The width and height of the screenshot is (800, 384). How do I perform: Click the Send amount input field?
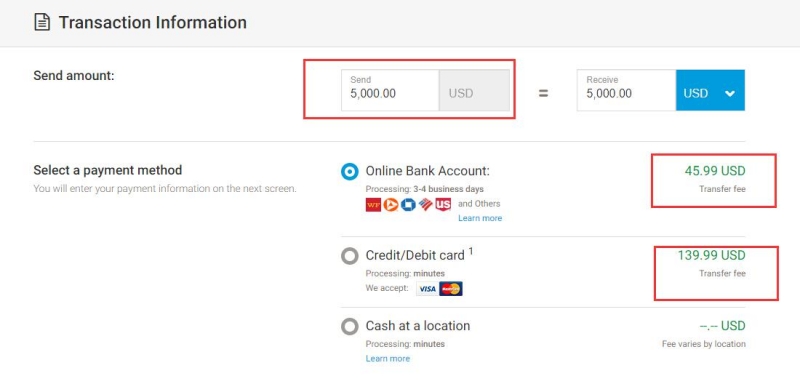point(390,90)
